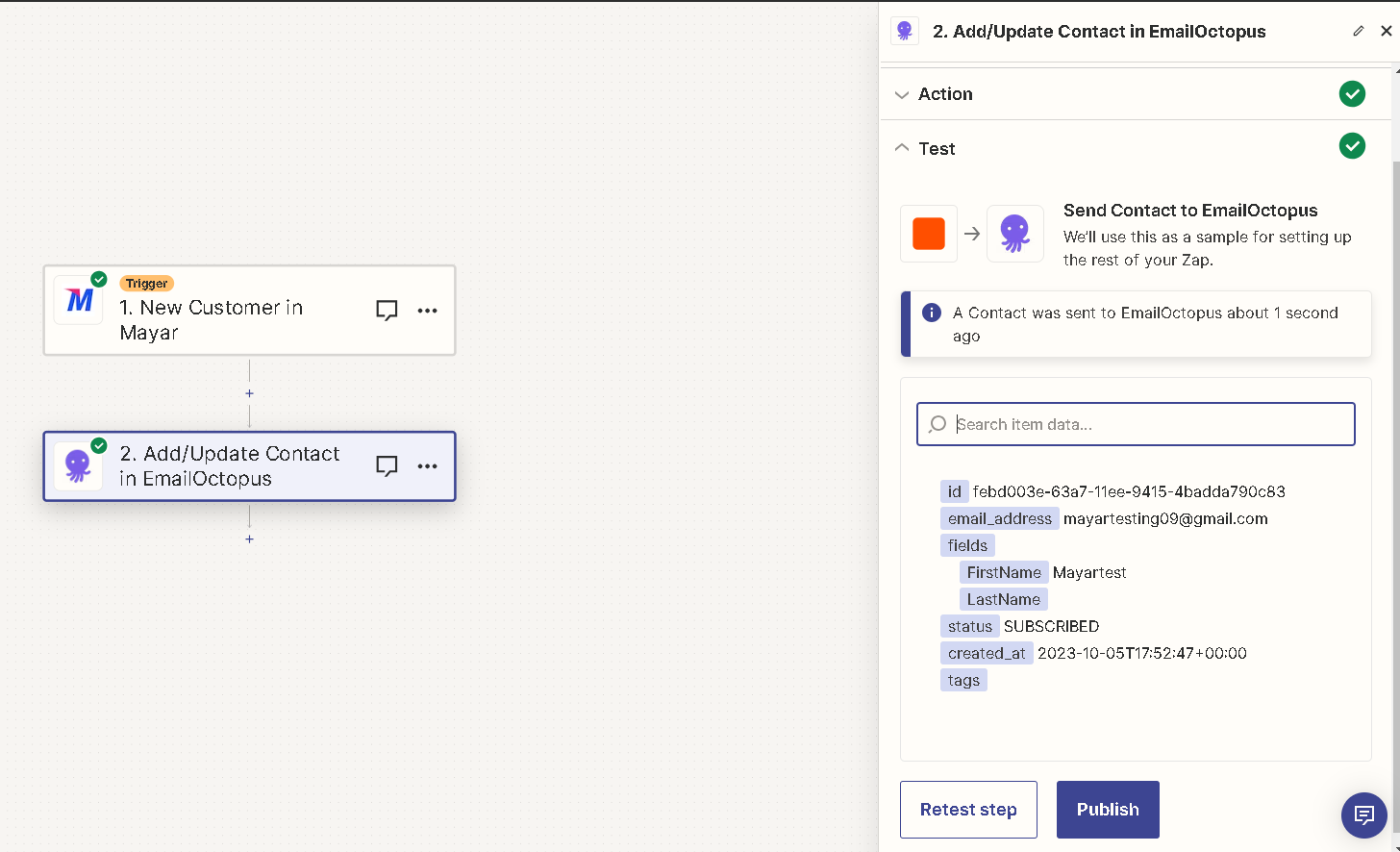
Task: Add a step after EmailOctopus action
Action: [249, 539]
